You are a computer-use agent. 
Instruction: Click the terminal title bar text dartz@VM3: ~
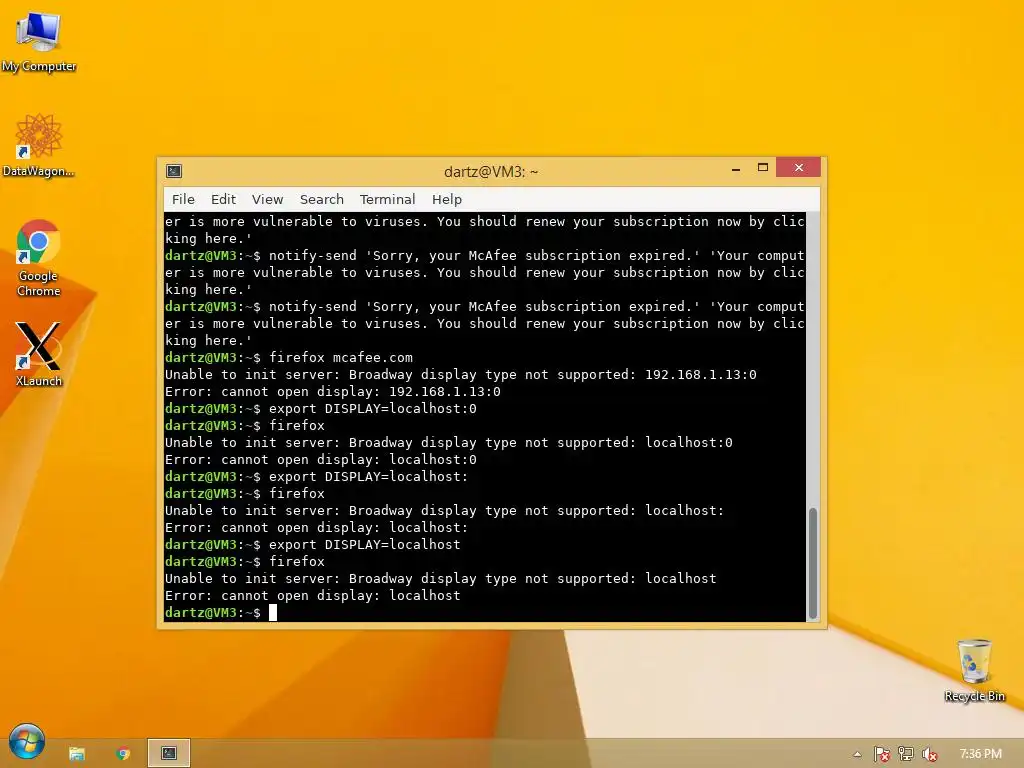pyautogui.click(x=491, y=172)
